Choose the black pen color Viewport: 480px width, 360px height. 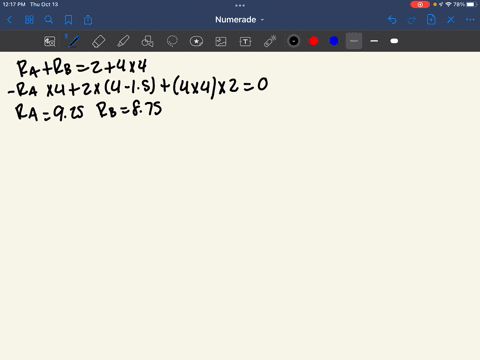294,41
